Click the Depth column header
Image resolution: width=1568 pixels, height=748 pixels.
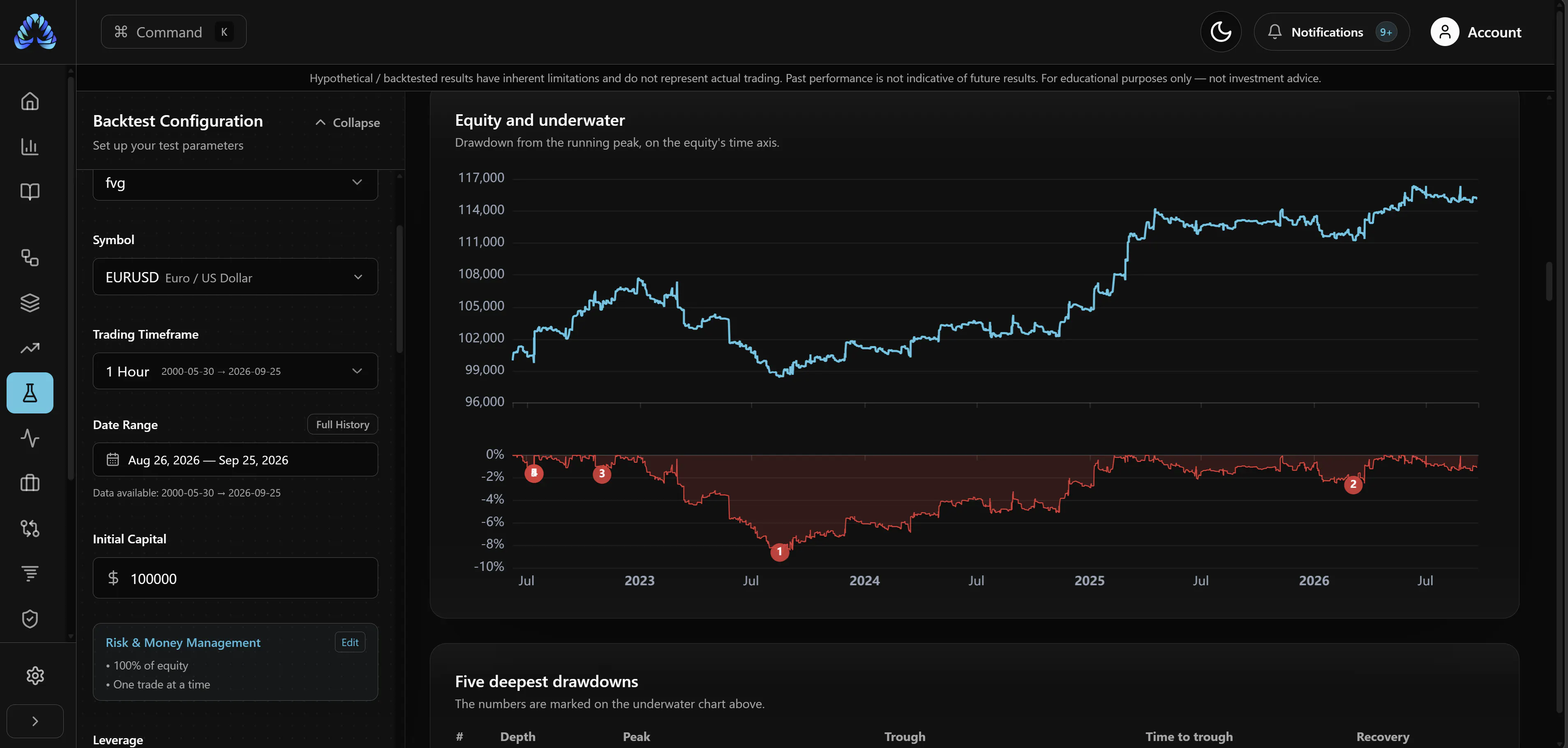click(x=518, y=737)
